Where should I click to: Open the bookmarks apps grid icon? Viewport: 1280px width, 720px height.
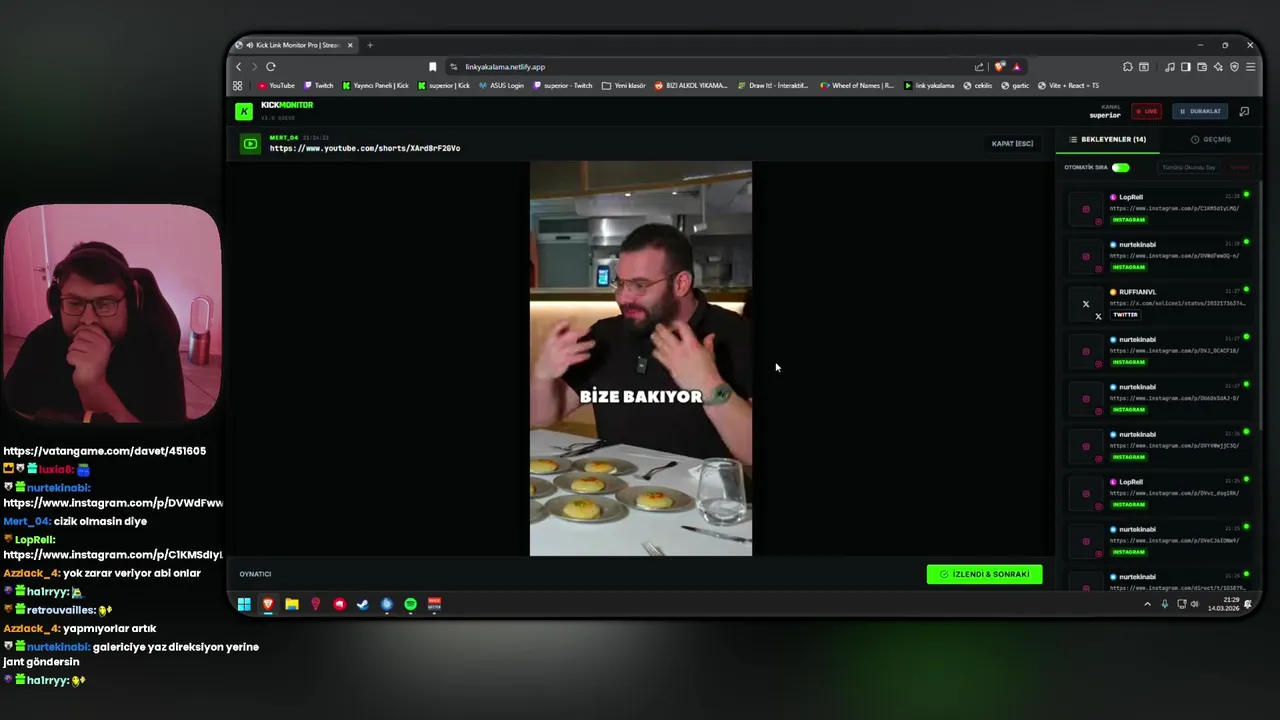[x=238, y=86]
